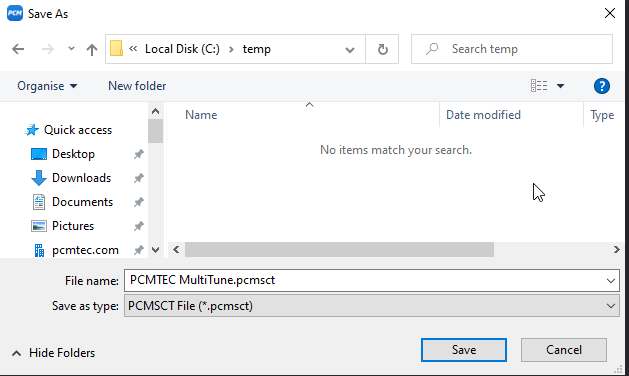Click the Change your view icon
Viewport: 629px width, 376px height.
coord(539,86)
